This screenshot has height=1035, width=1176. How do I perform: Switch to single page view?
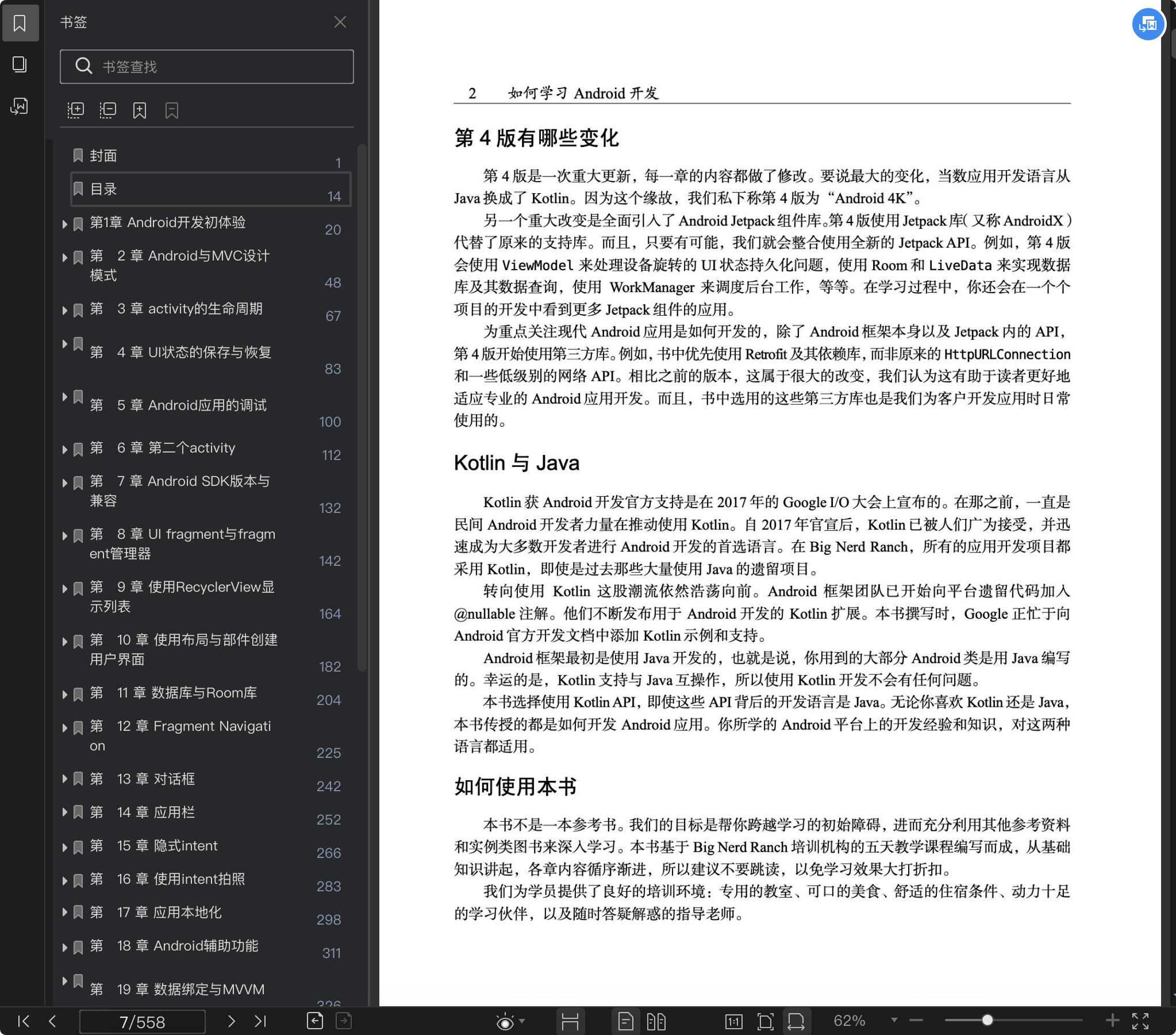click(x=625, y=1022)
